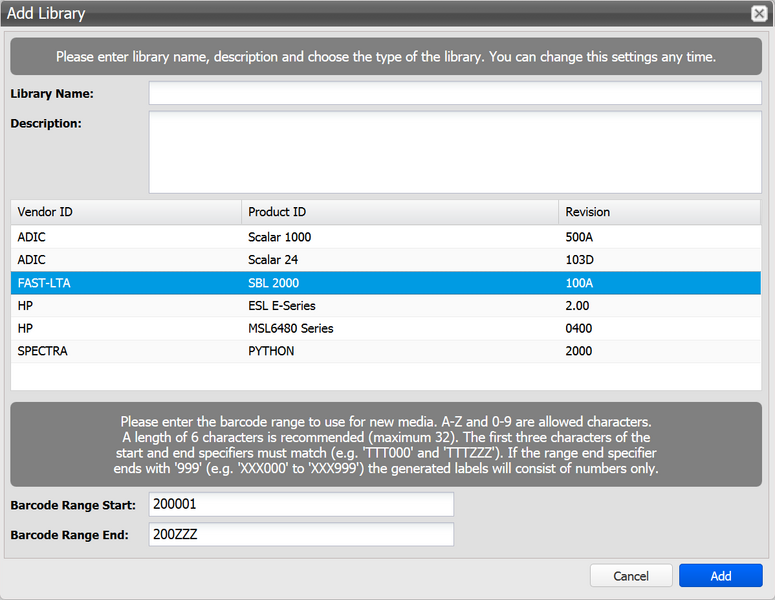Sort list by Product ID column
775x600 pixels.
[400, 212]
